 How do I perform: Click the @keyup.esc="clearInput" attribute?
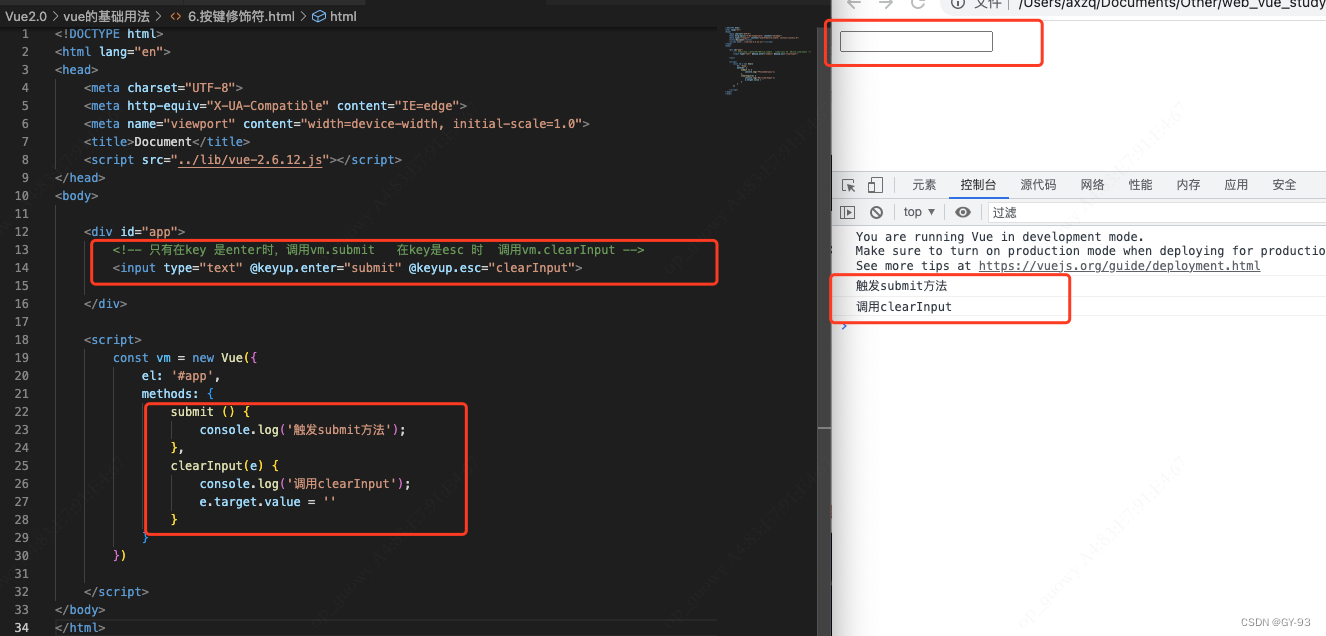(492, 268)
